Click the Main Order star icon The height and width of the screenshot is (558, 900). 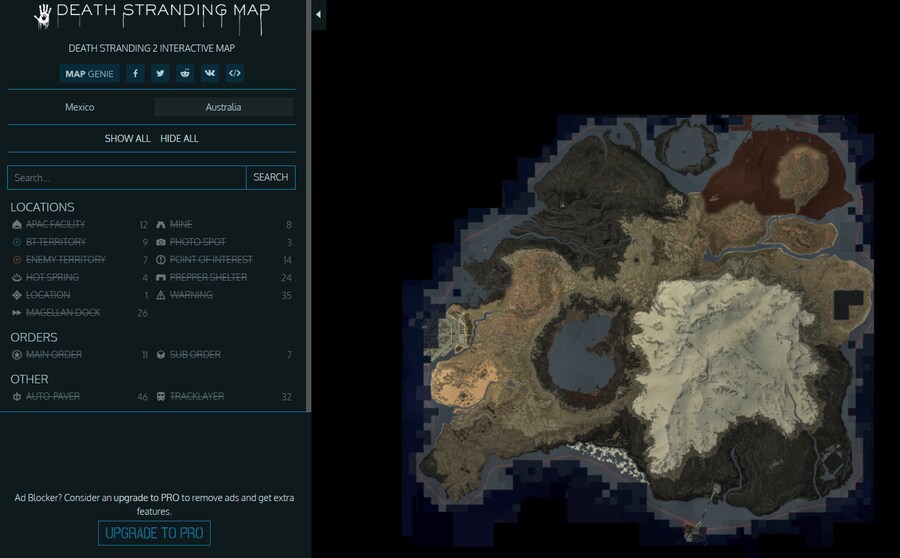coord(17,355)
